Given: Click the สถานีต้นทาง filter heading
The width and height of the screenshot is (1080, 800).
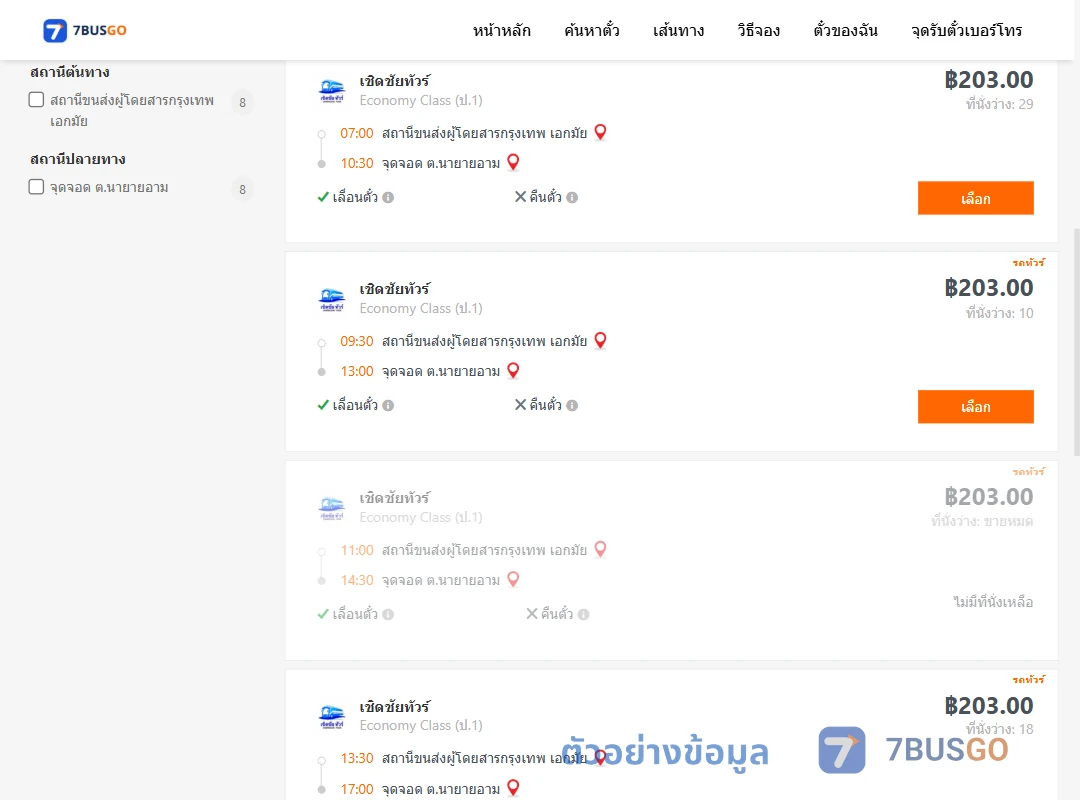Looking at the screenshot, I should [70, 72].
